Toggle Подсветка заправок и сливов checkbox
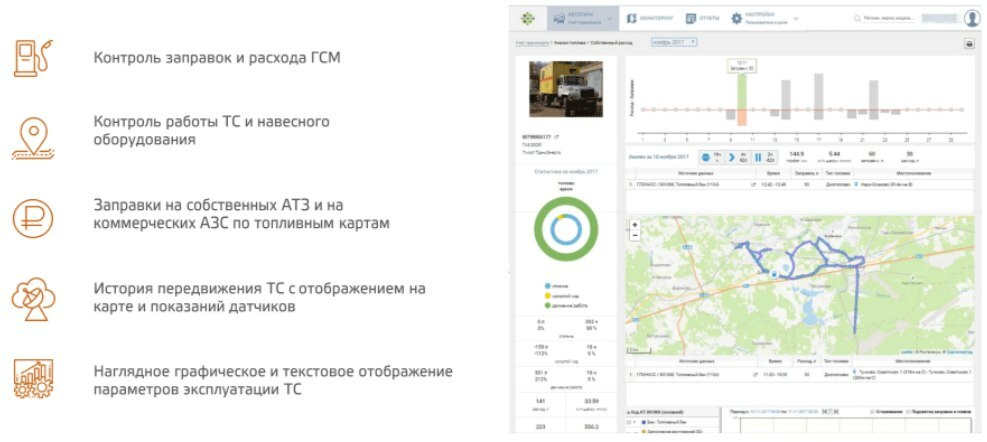Image resolution: width=987 pixels, height=442 pixels. click(x=907, y=412)
